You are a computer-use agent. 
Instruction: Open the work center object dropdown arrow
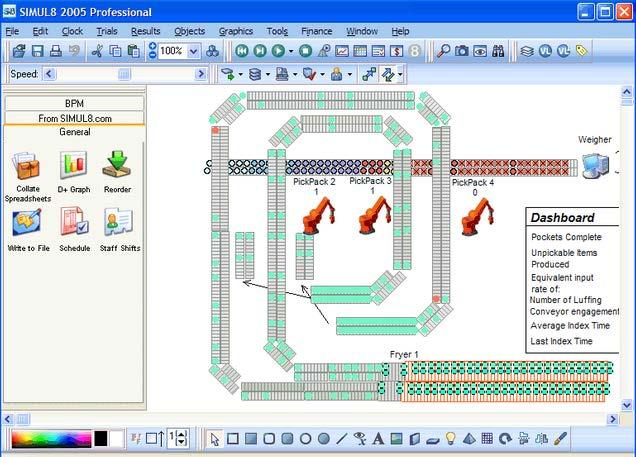(295, 74)
